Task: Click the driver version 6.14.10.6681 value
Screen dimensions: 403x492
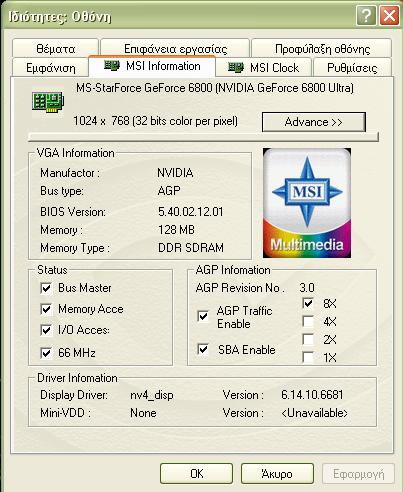Action: (x=312, y=395)
